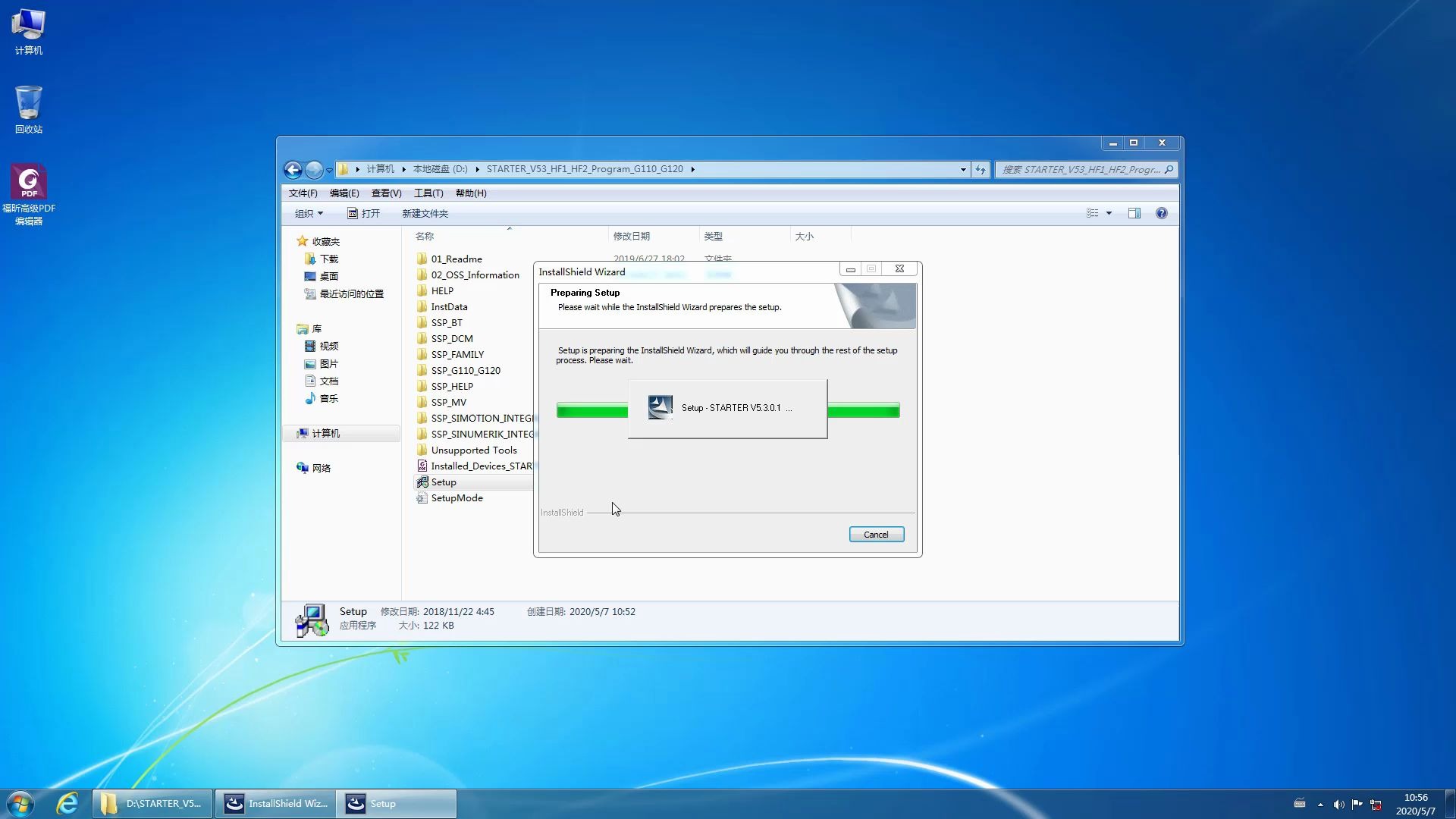The image size is (1456, 819).
Task: Open the view options dropdown arrow
Action: (x=1109, y=213)
